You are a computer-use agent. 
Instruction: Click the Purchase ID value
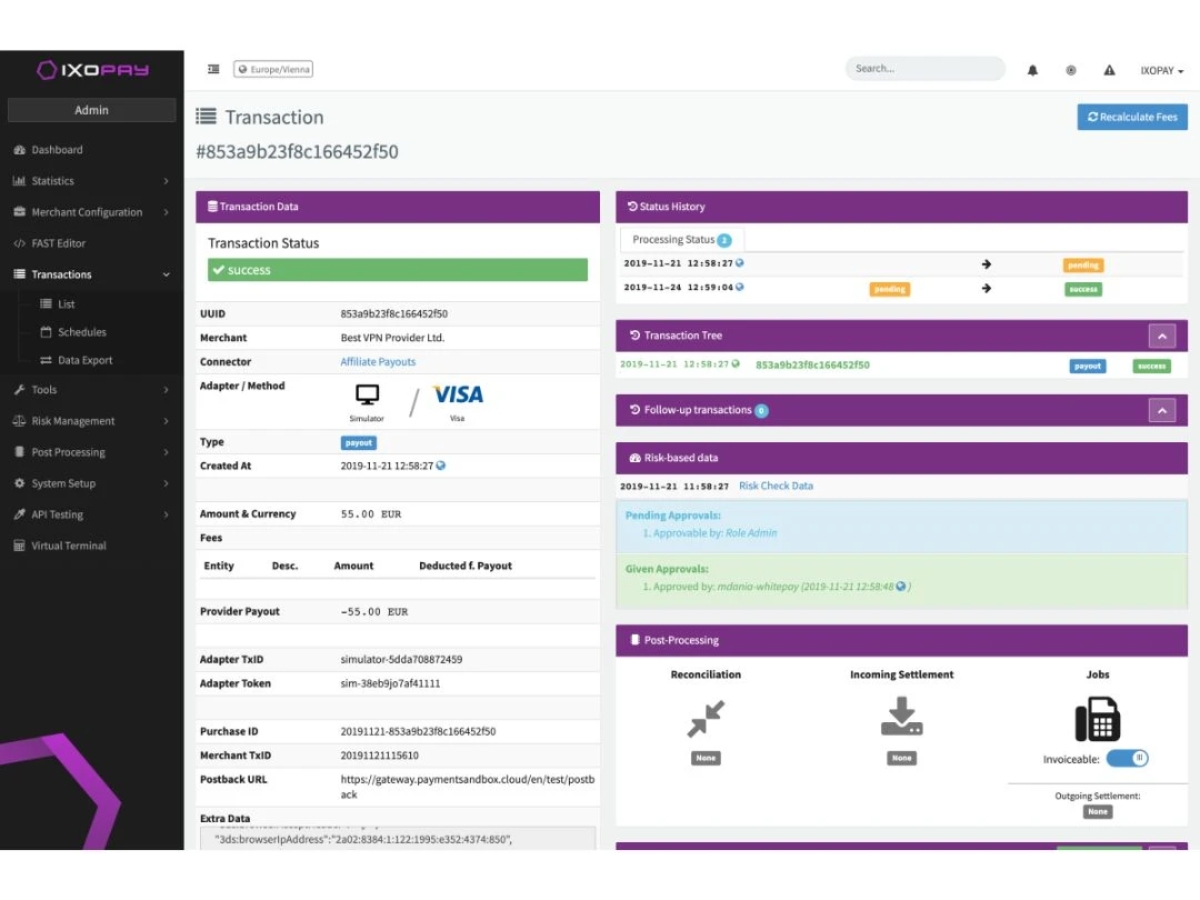click(x=418, y=732)
